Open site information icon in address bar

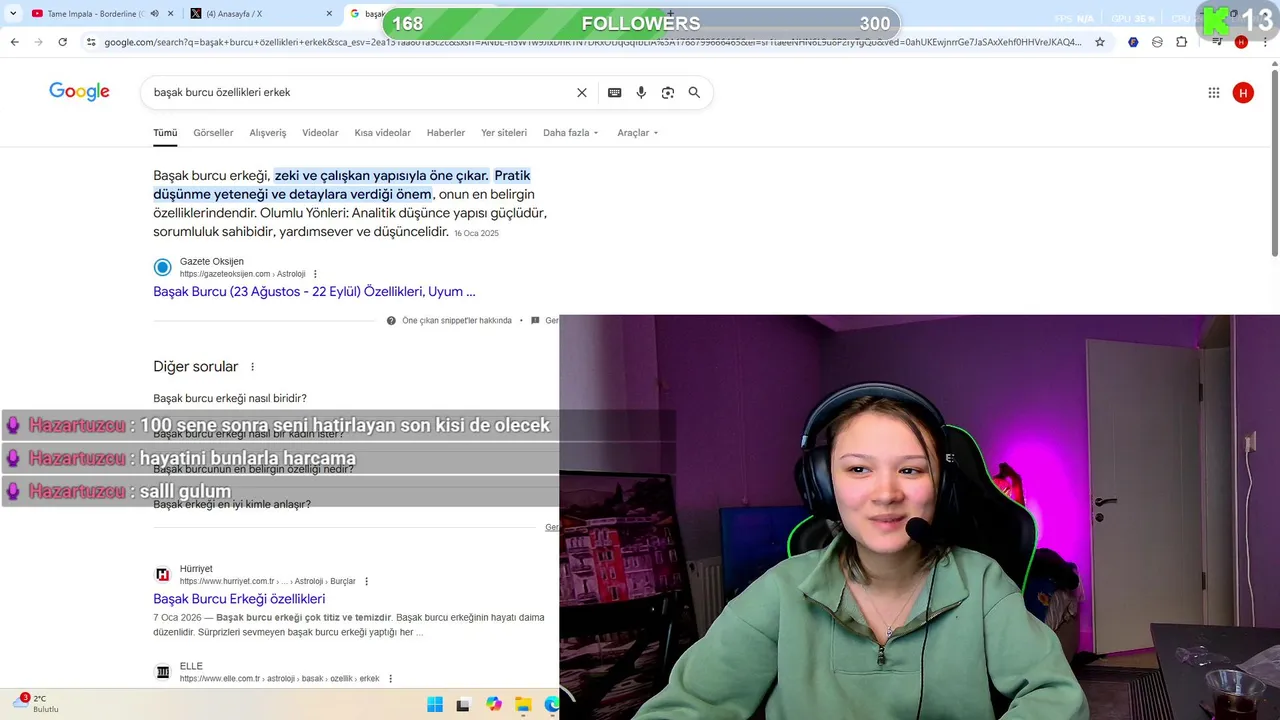pyautogui.click(x=91, y=42)
